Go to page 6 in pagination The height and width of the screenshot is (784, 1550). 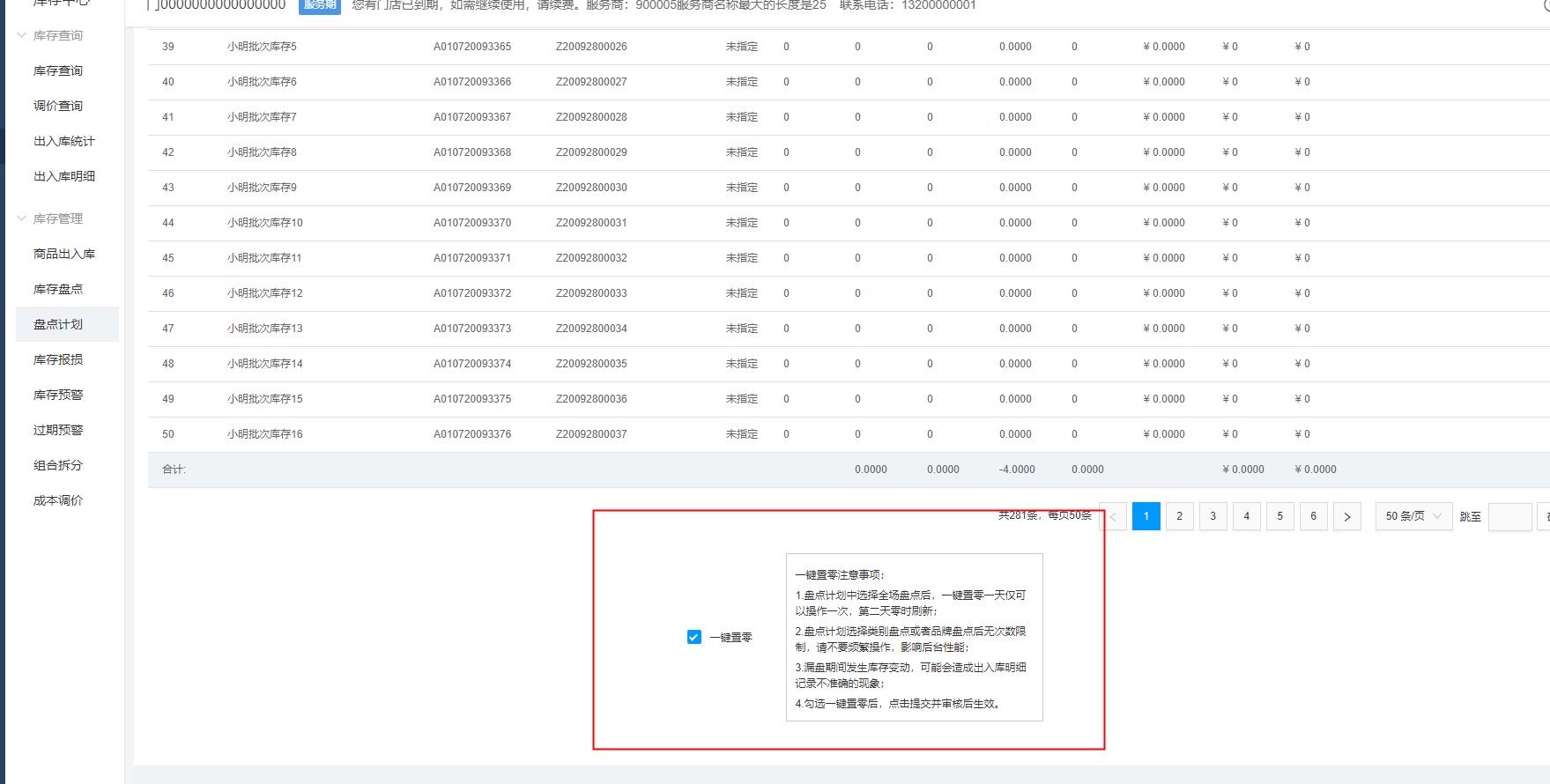coord(1313,516)
